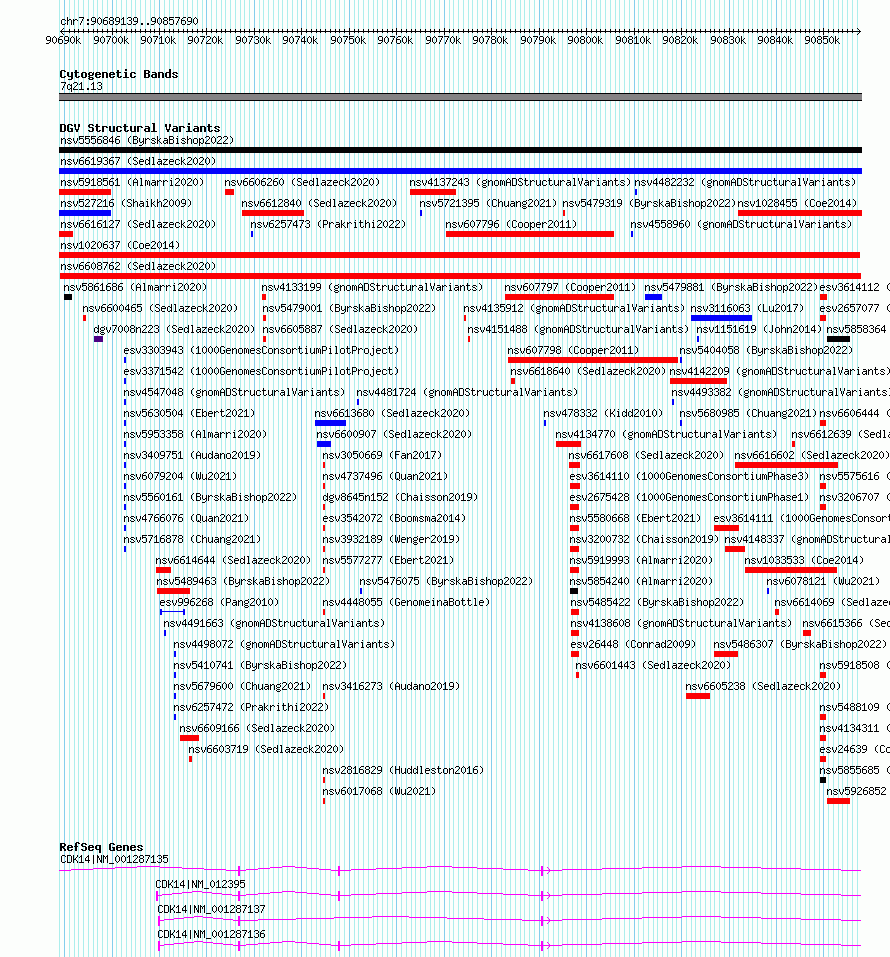Open nsv4142209 (gnomADStructuralVariants) variant

[780, 371]
